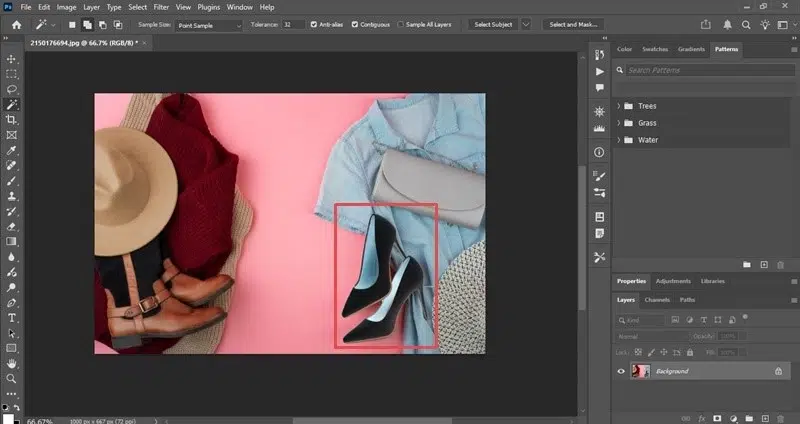Select the Hand tool
This screenshot has width=800, height=424.
coord(11,364)
